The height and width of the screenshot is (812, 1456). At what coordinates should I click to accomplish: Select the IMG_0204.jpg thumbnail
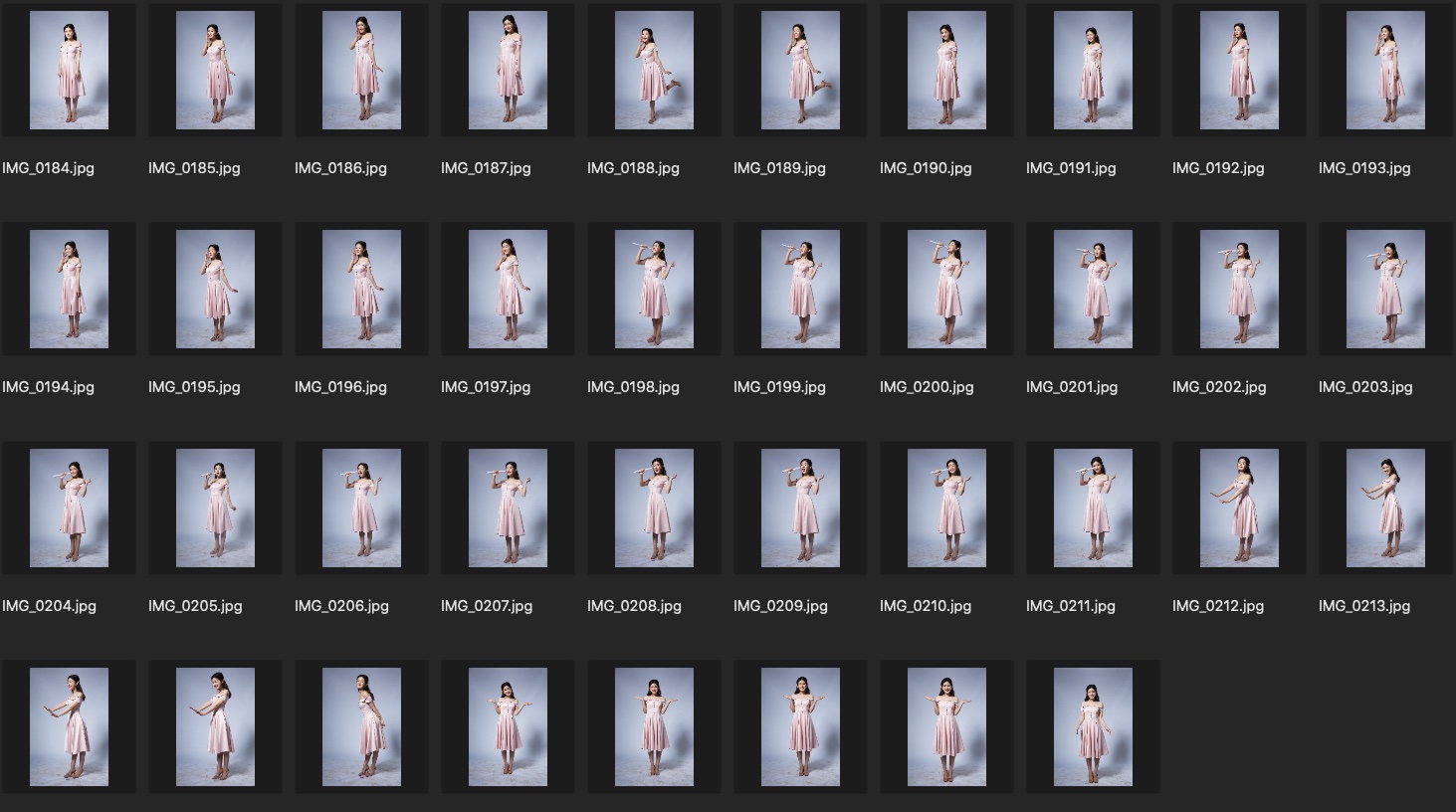coord(69,508)
